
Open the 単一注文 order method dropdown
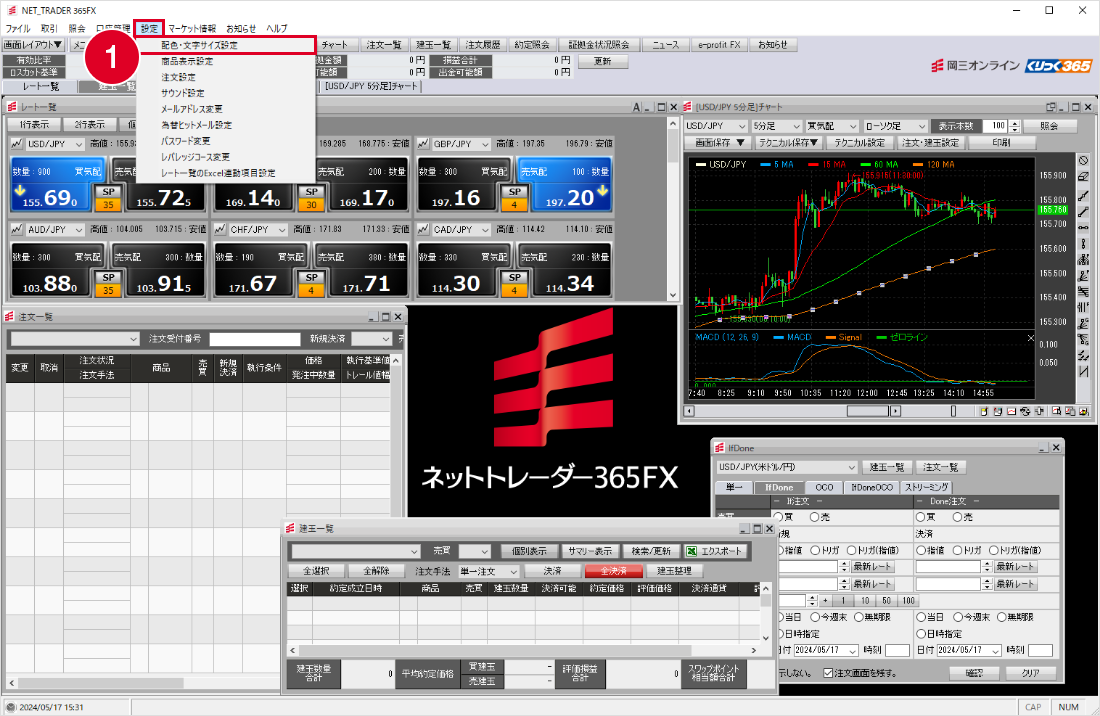(488, 572)
